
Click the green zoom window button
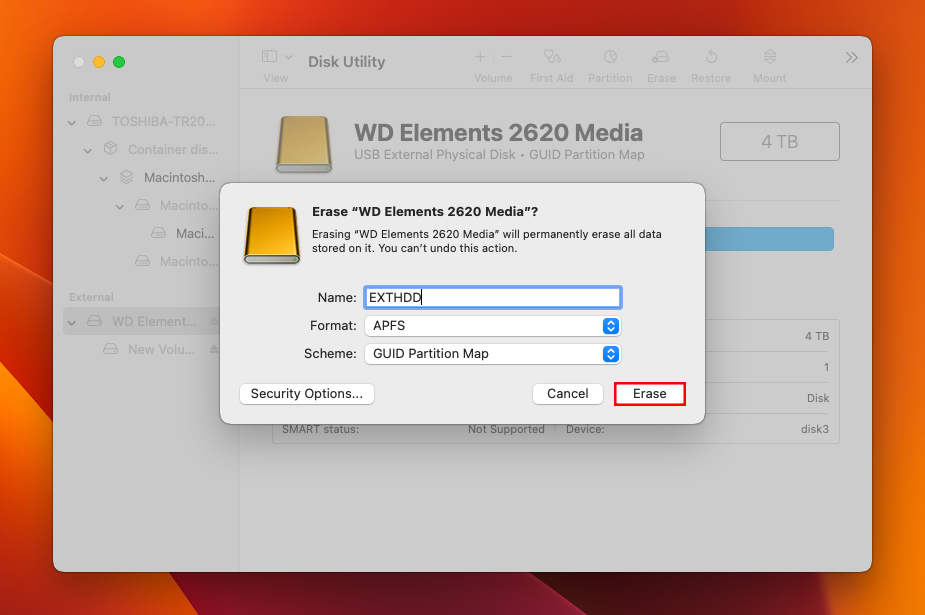pos(119,62)
